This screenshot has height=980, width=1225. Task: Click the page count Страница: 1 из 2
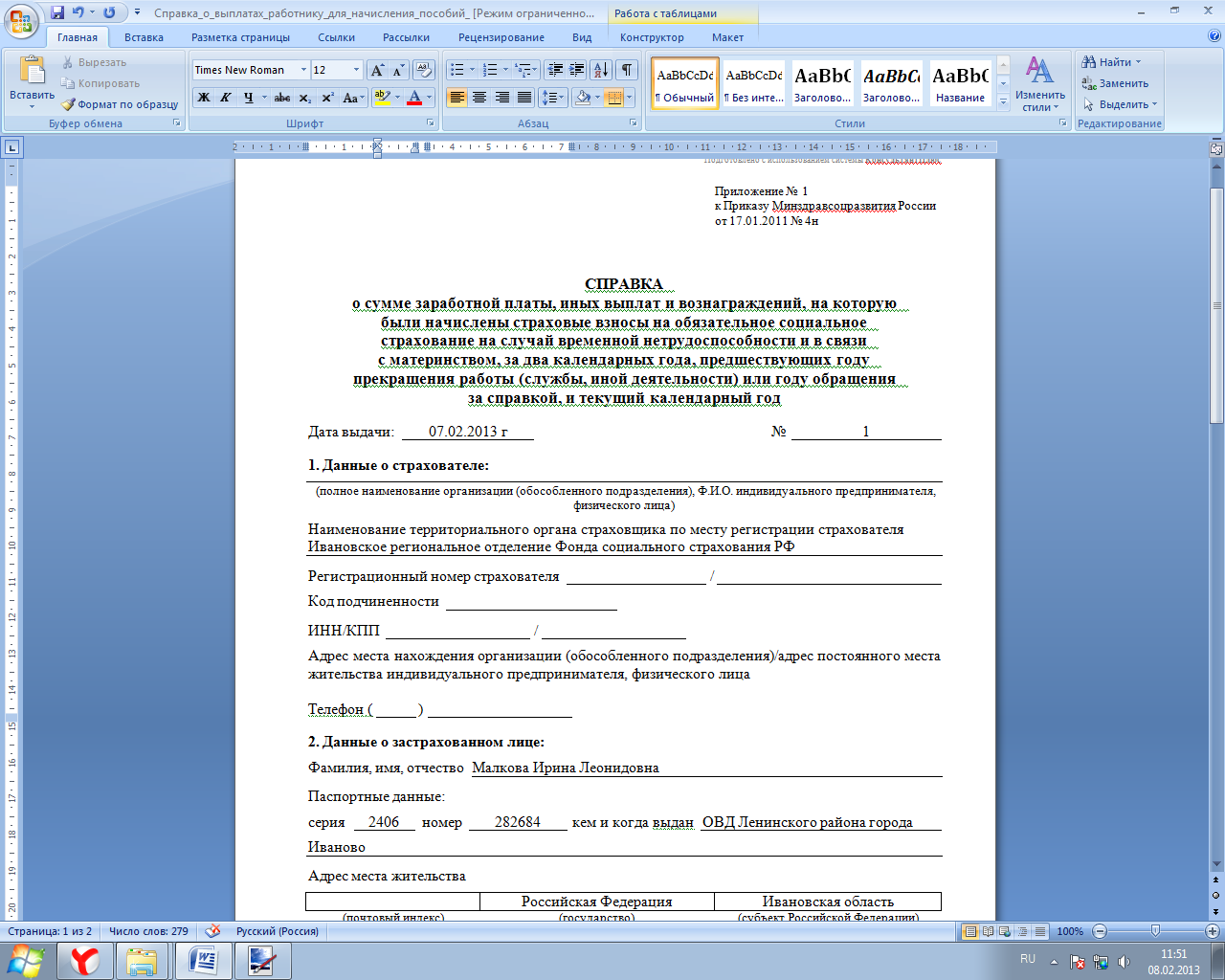point(51,931)
